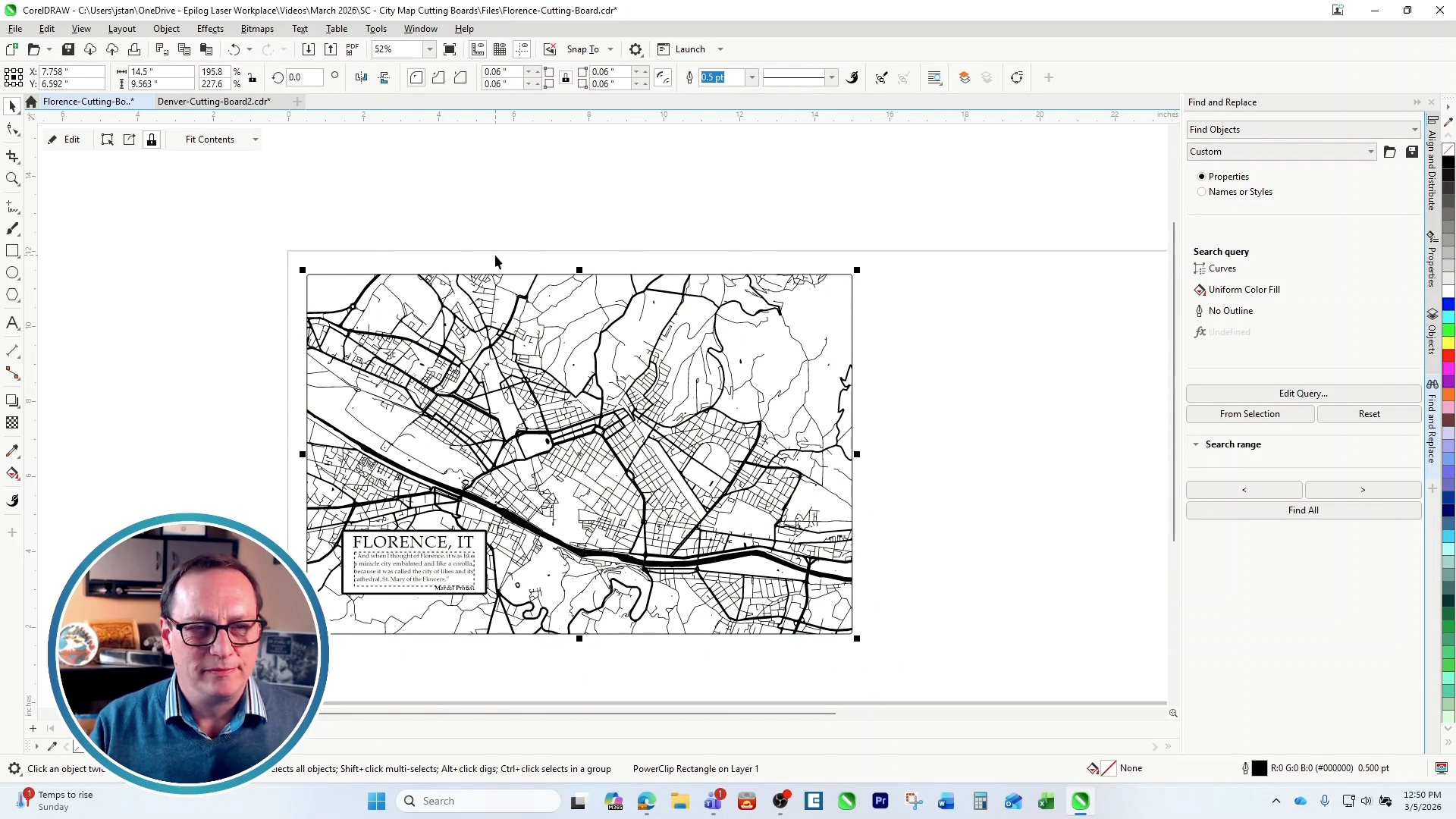Viewport: 1456px width, 819px height.
Task: Collapse the Search range section
Action: (x=1197, y=444)
